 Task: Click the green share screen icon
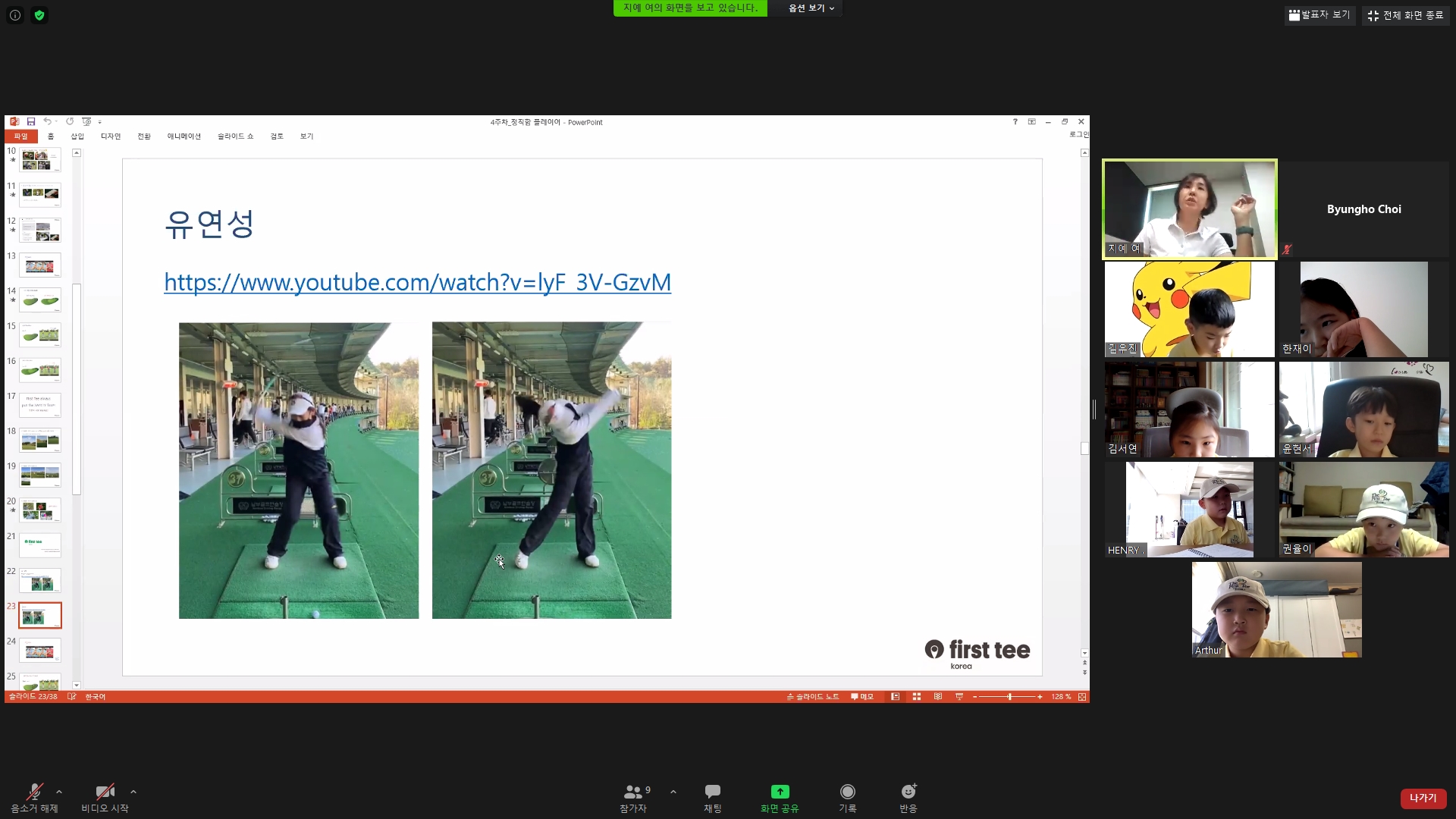point(780,792)
